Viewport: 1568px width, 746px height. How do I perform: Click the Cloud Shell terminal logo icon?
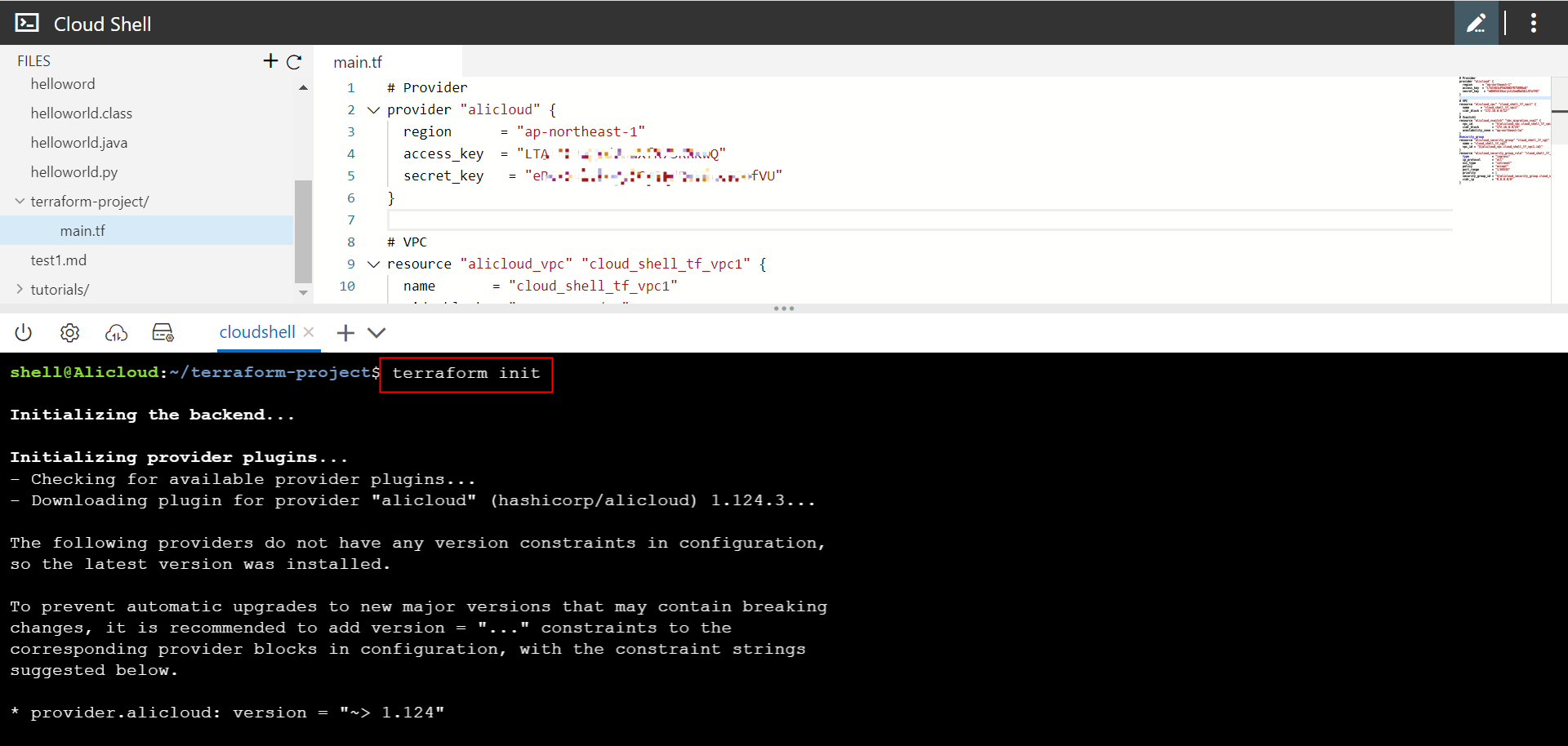tap(27, 23)
